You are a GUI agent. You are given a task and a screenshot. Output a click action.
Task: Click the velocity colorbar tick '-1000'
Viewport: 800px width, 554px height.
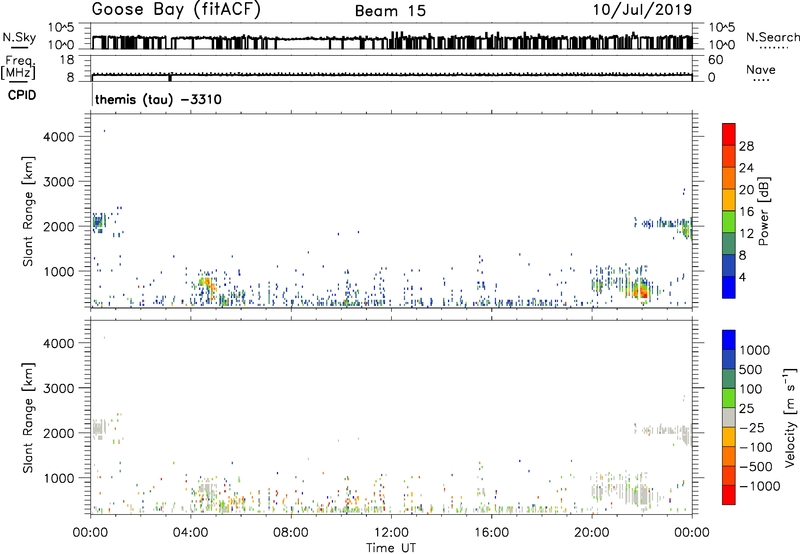(x=760, y=486)
